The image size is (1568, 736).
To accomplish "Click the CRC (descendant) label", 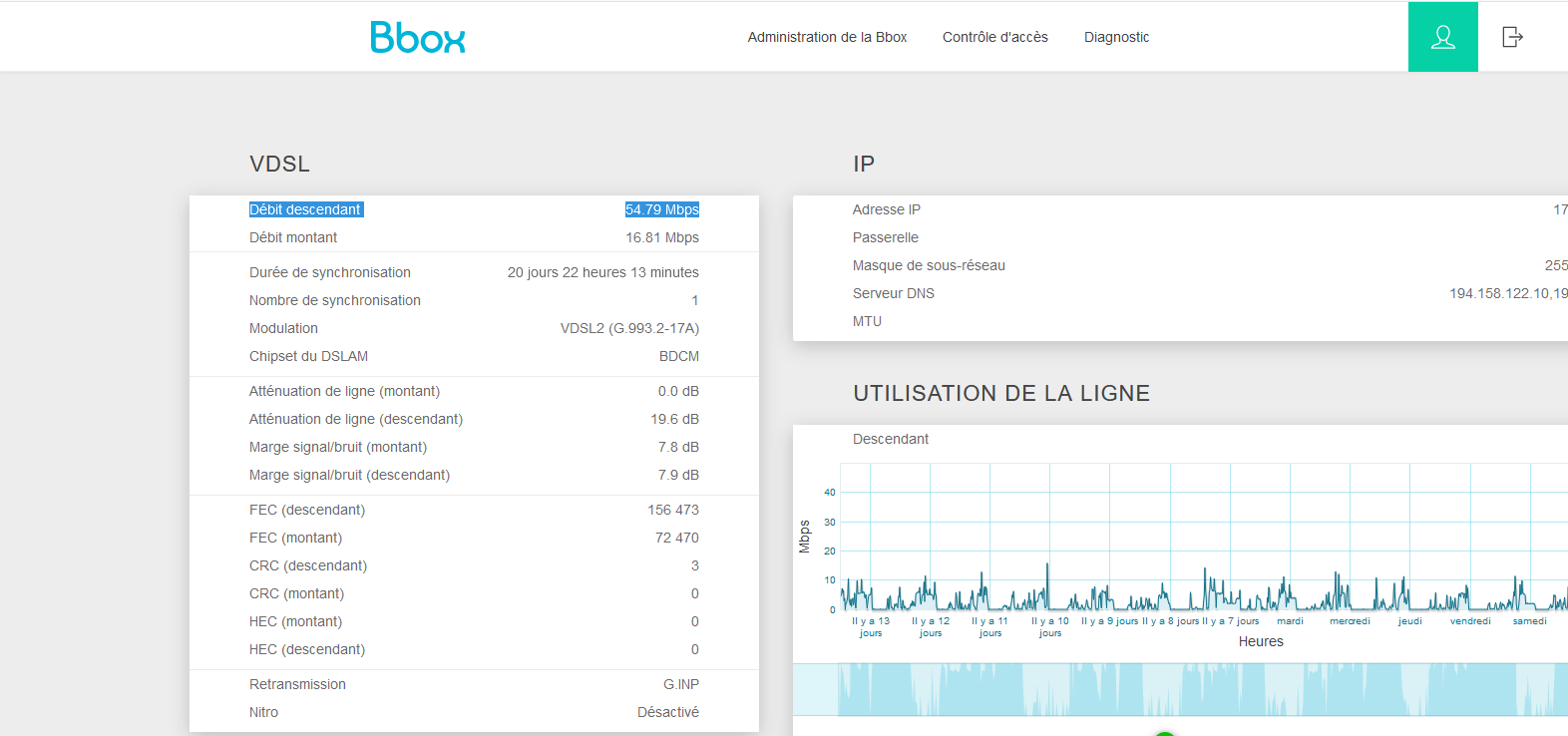I will 308,565.
